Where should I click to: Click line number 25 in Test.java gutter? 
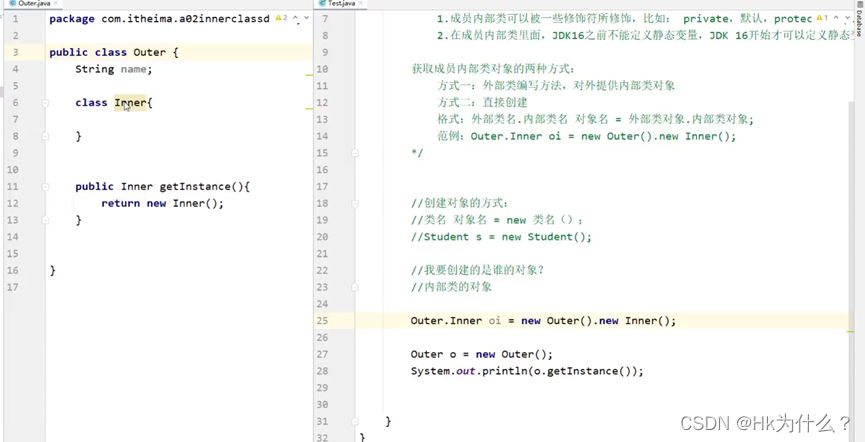pyautogui.click(x=322, y=321)
